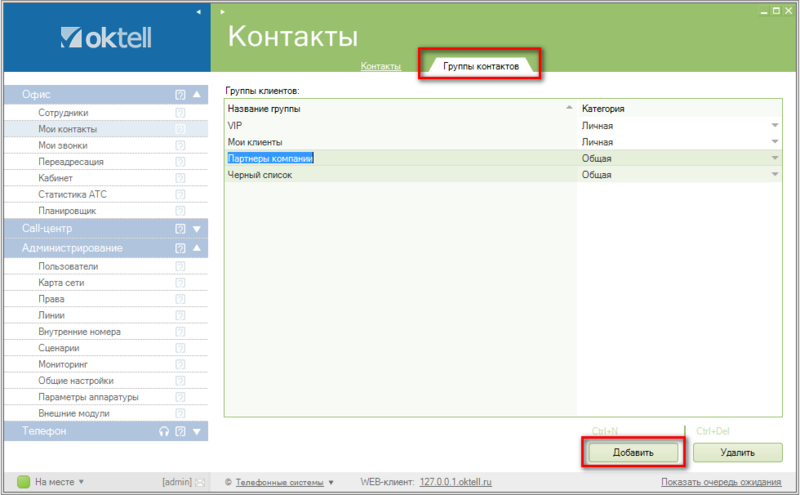Open category dropdown for VIP group

pos(774,125)
